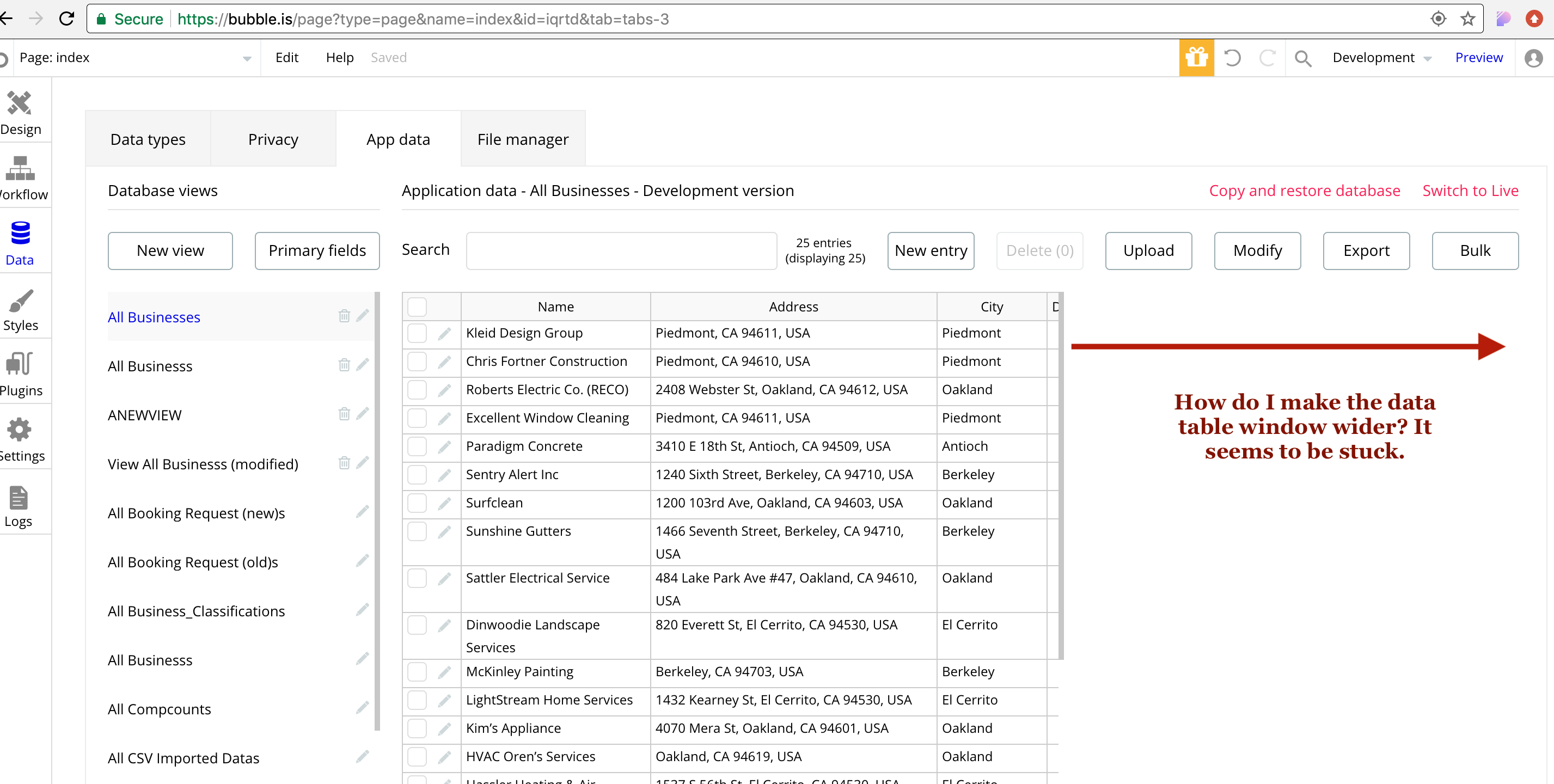Click into the Search input field
The height and width of the screenshot is (784, 1554).
[621, 250]
